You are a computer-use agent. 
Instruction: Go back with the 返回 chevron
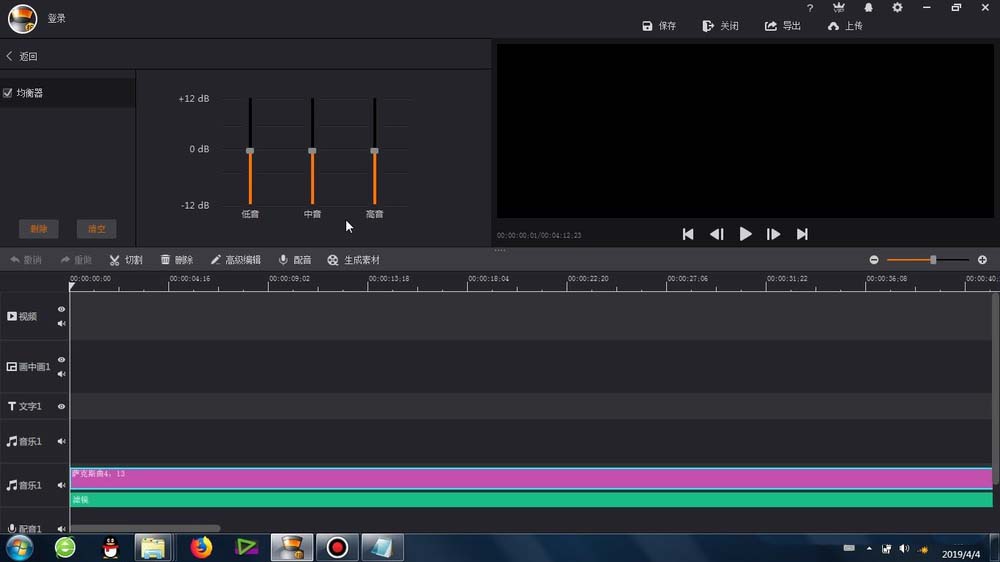click(10, 56)
